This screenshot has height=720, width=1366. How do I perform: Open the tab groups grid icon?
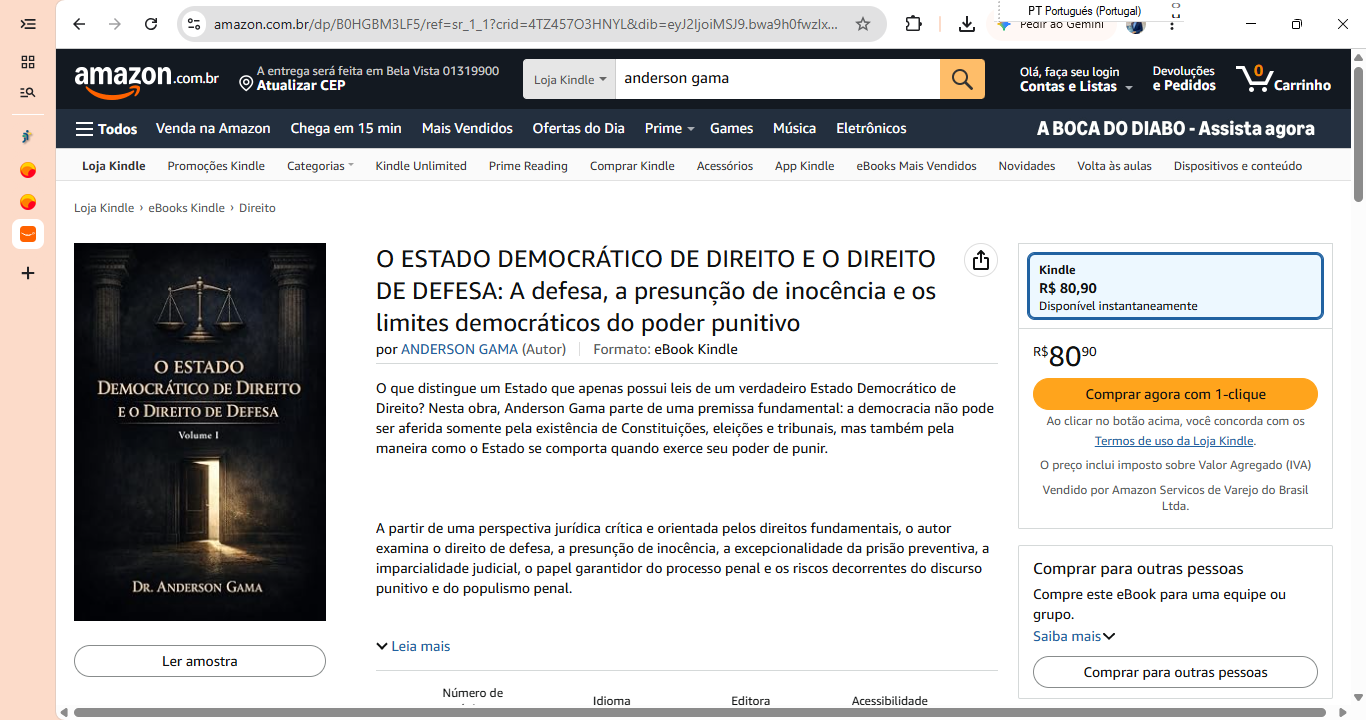(x=28, y=62)
